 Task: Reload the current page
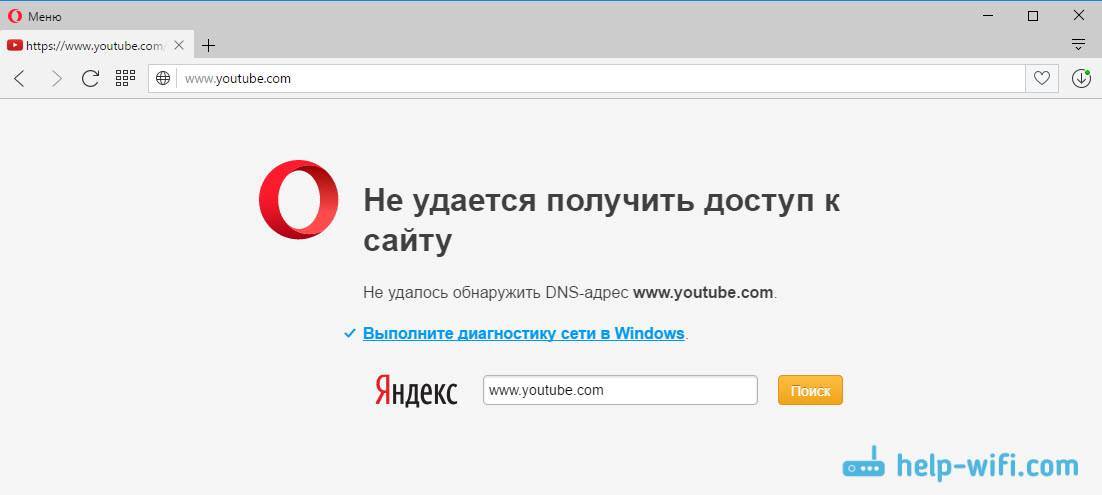click(x=91, y=79)
